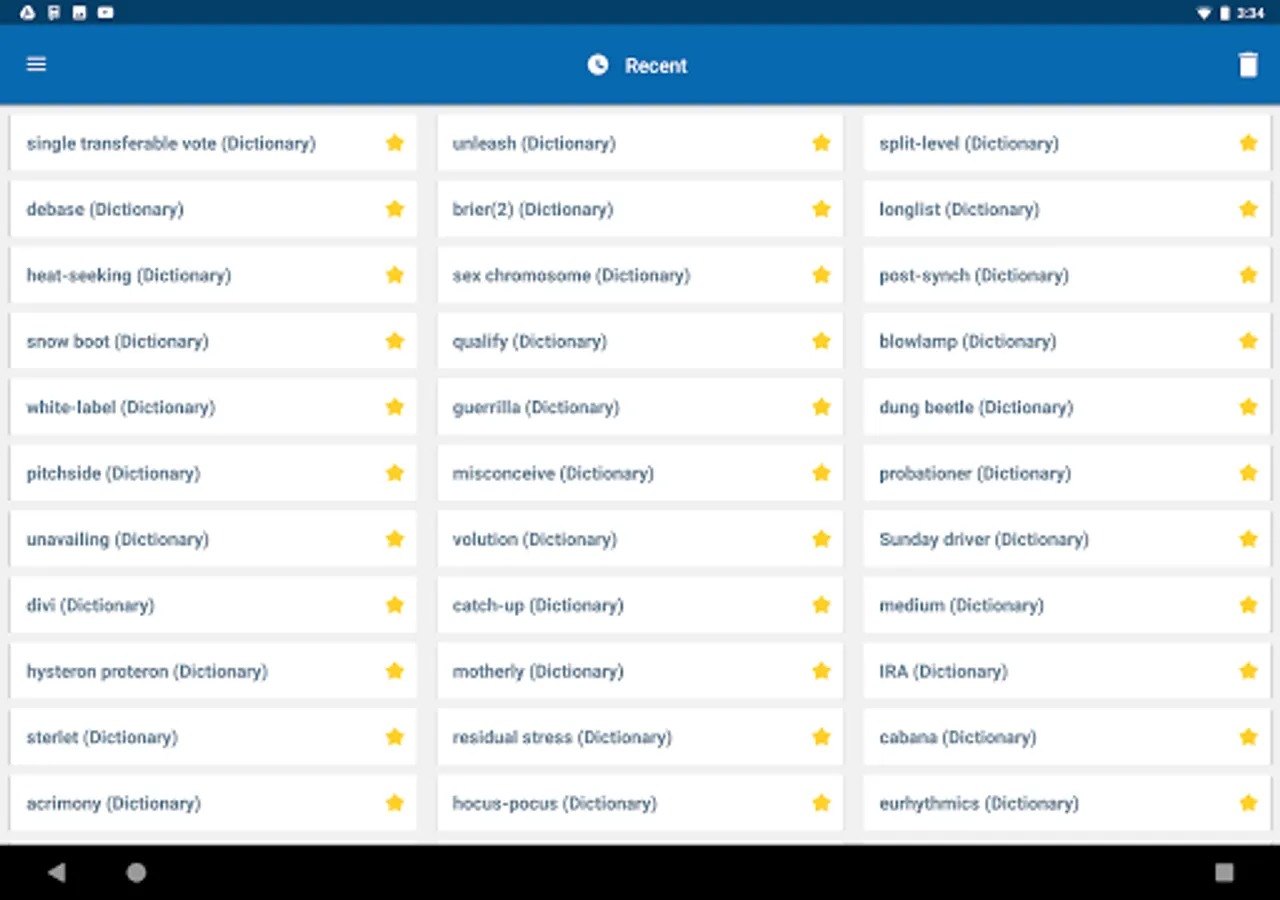Viewport: 1280px width, 900px height.
Task: Open the hamburger navigation menu
Action: [36, 64]
